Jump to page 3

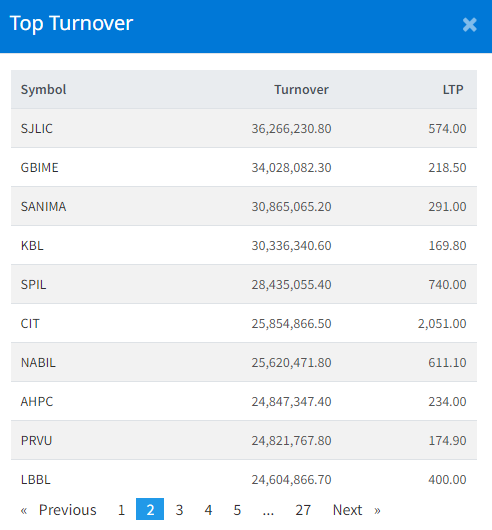[179, 509]
